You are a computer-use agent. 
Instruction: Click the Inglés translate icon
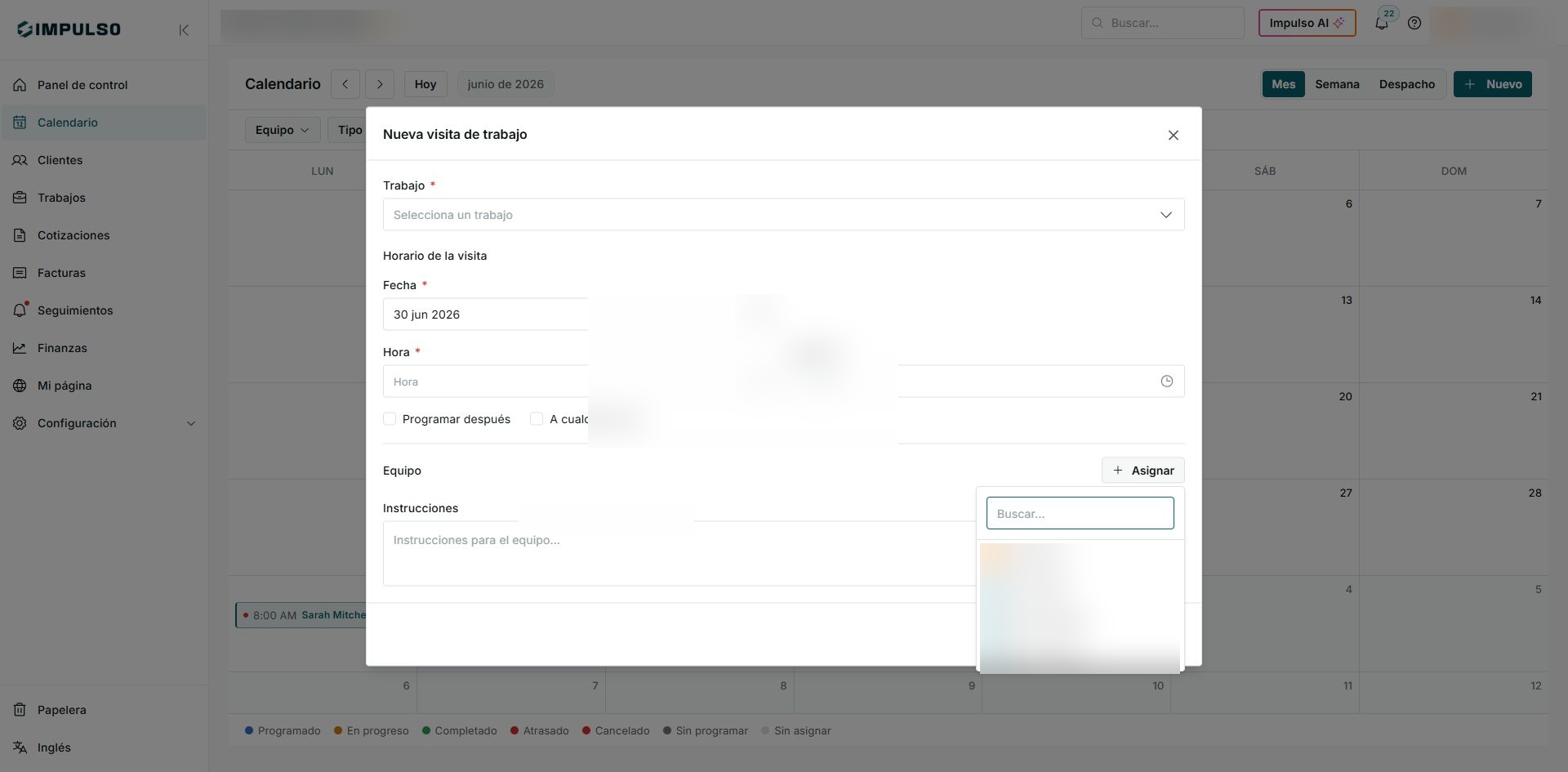pos(20,747)
